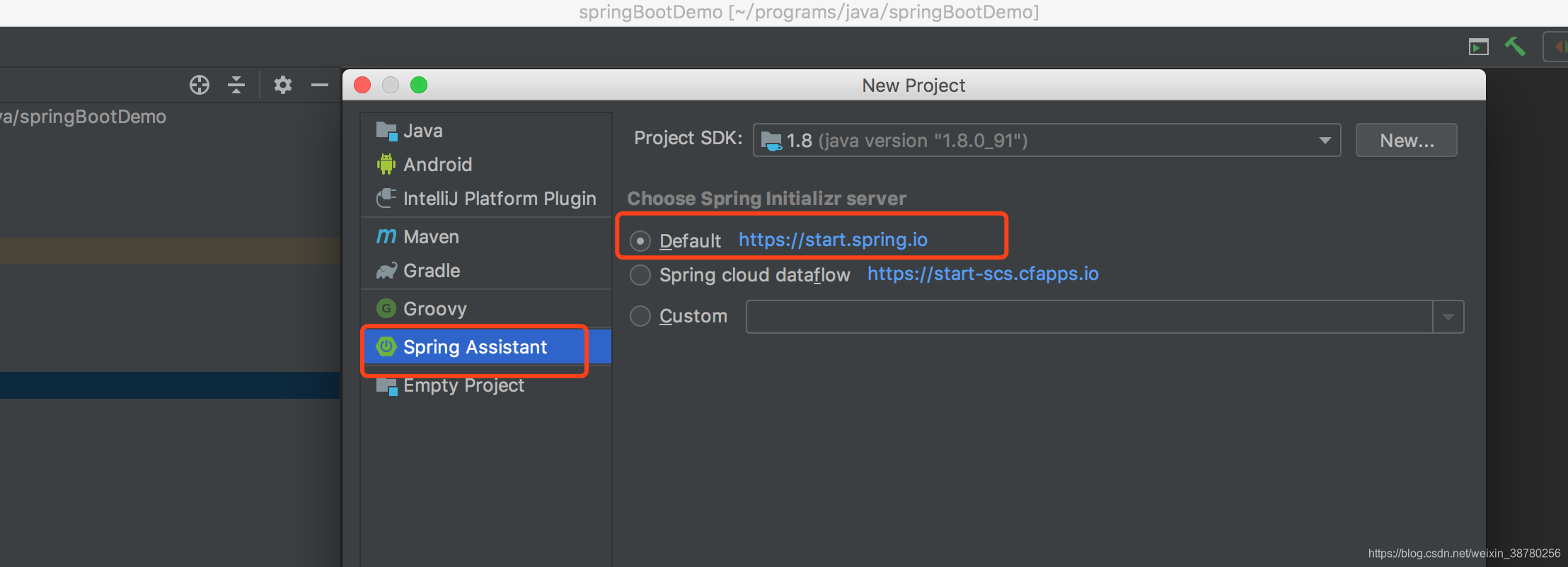This screenshot has width=1568, height=567.
Task: Expand the Custom server URL dropdown arrow
Action: [x=1448, y=317]
